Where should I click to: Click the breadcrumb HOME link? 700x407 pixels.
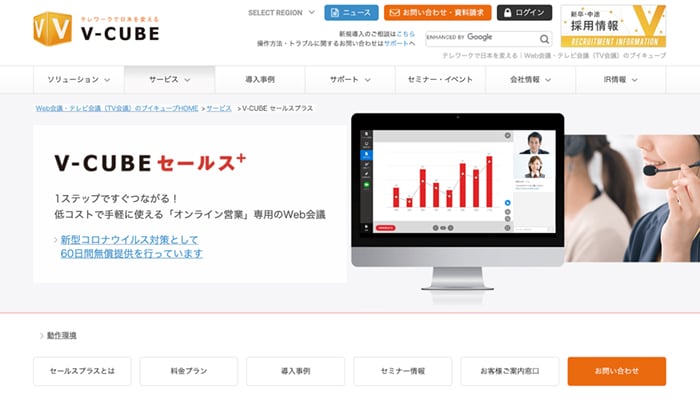click(x=117, y=108)
